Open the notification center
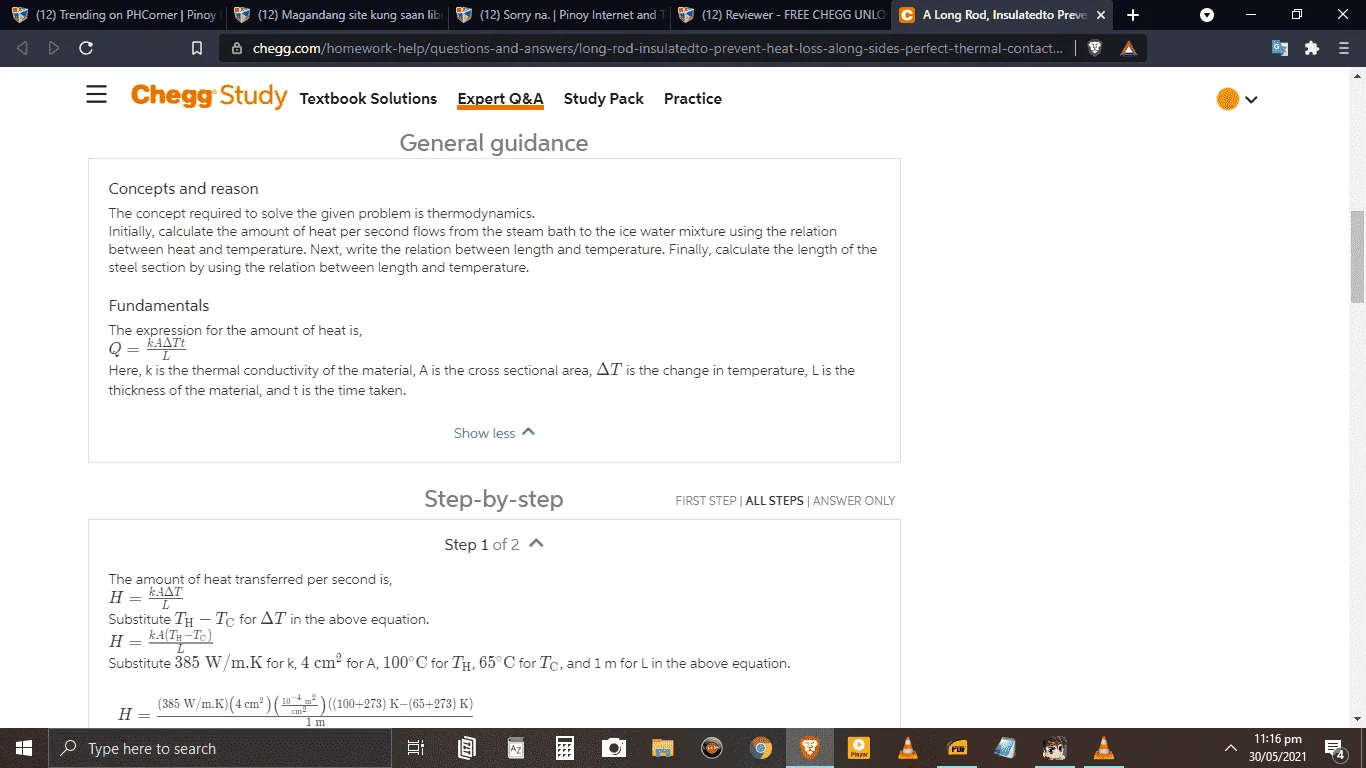This screenshot has width=1366, height=768. [x=1334, y=748]
